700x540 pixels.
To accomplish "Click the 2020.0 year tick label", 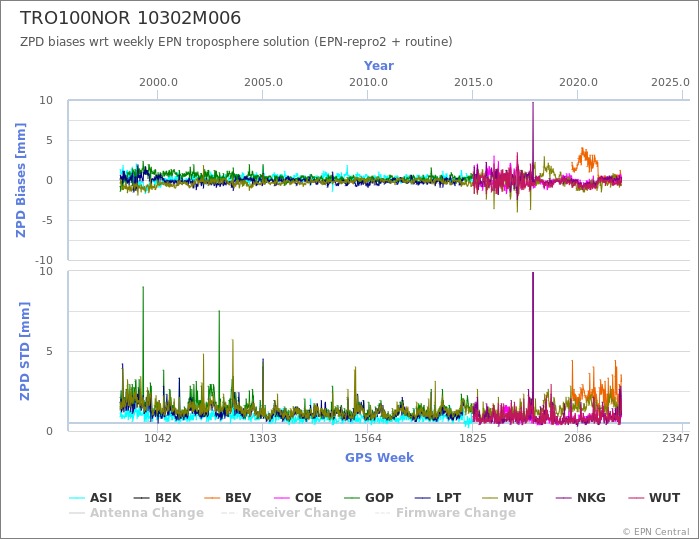I will pyautogui.click(x=578, y=83).
